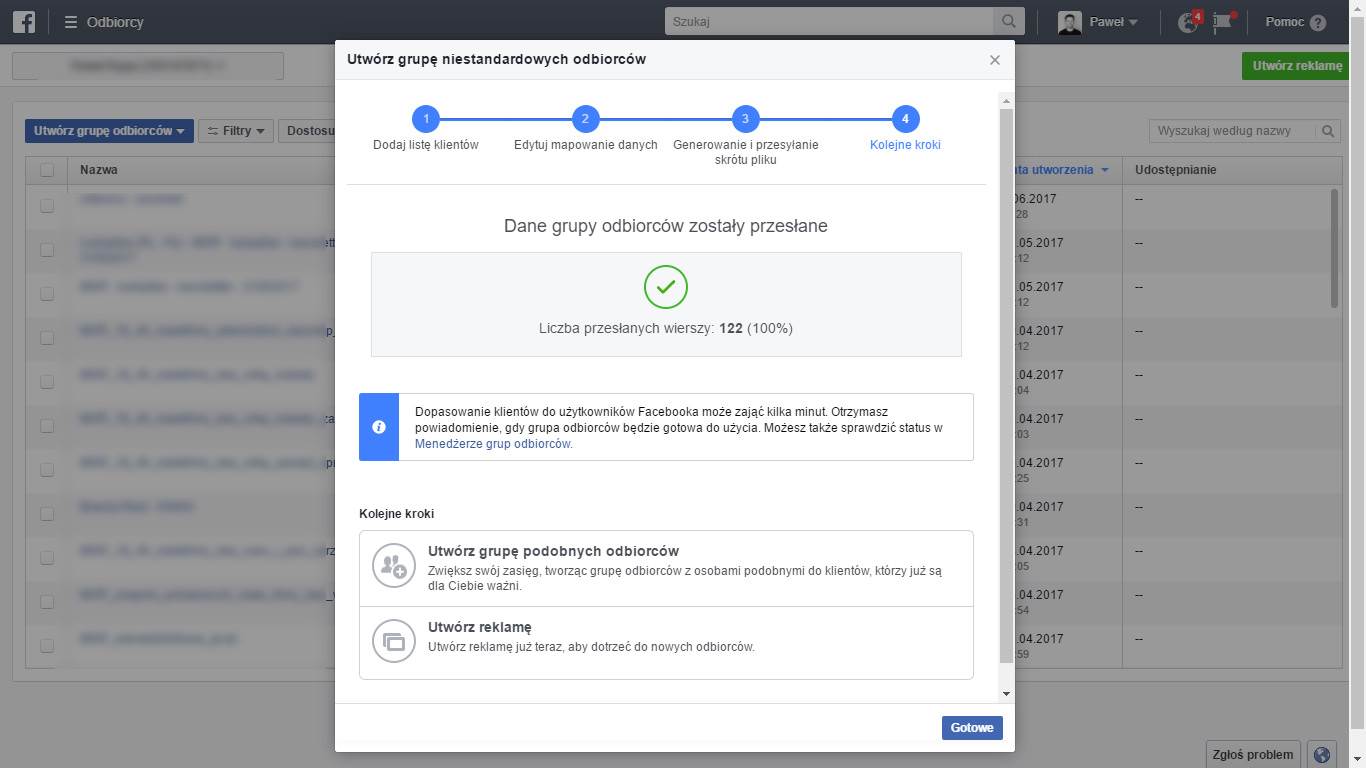Check the first audience row checkbox
Image resolution: width=1366 pixels, height=768 pixels.
(x=47, y=206)
